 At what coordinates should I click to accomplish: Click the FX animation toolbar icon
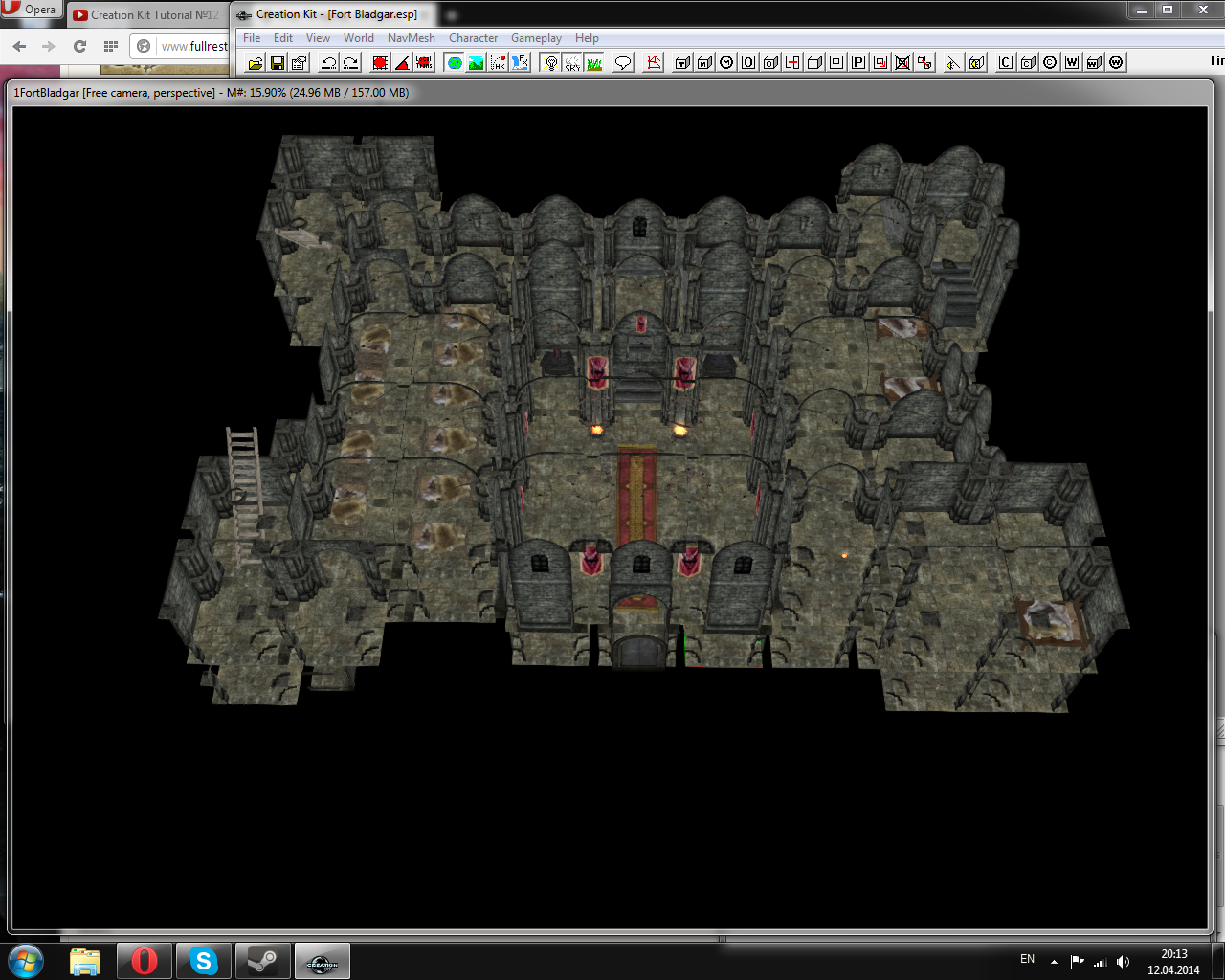tap(520, 62)
